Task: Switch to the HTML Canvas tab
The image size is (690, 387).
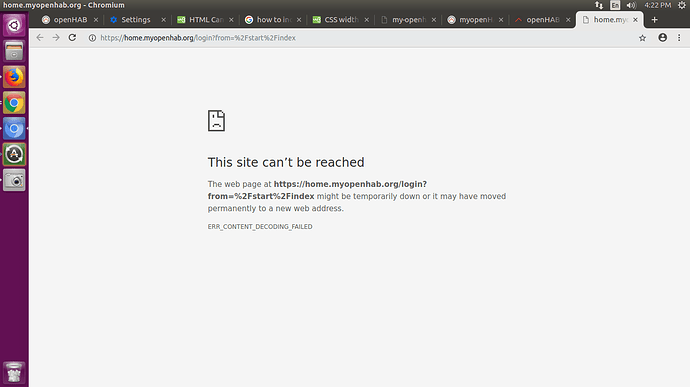Action: 205,20
